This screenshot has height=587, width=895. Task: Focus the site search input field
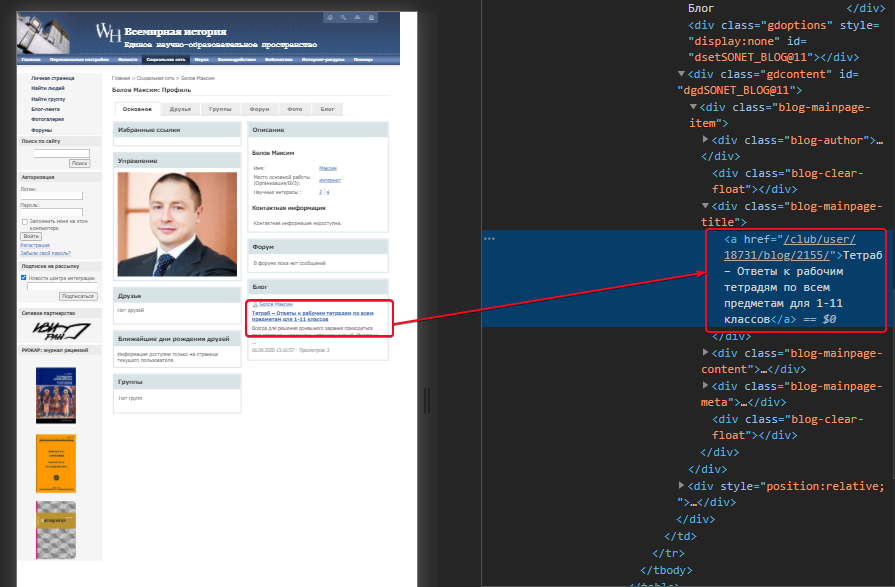(61, 153)
